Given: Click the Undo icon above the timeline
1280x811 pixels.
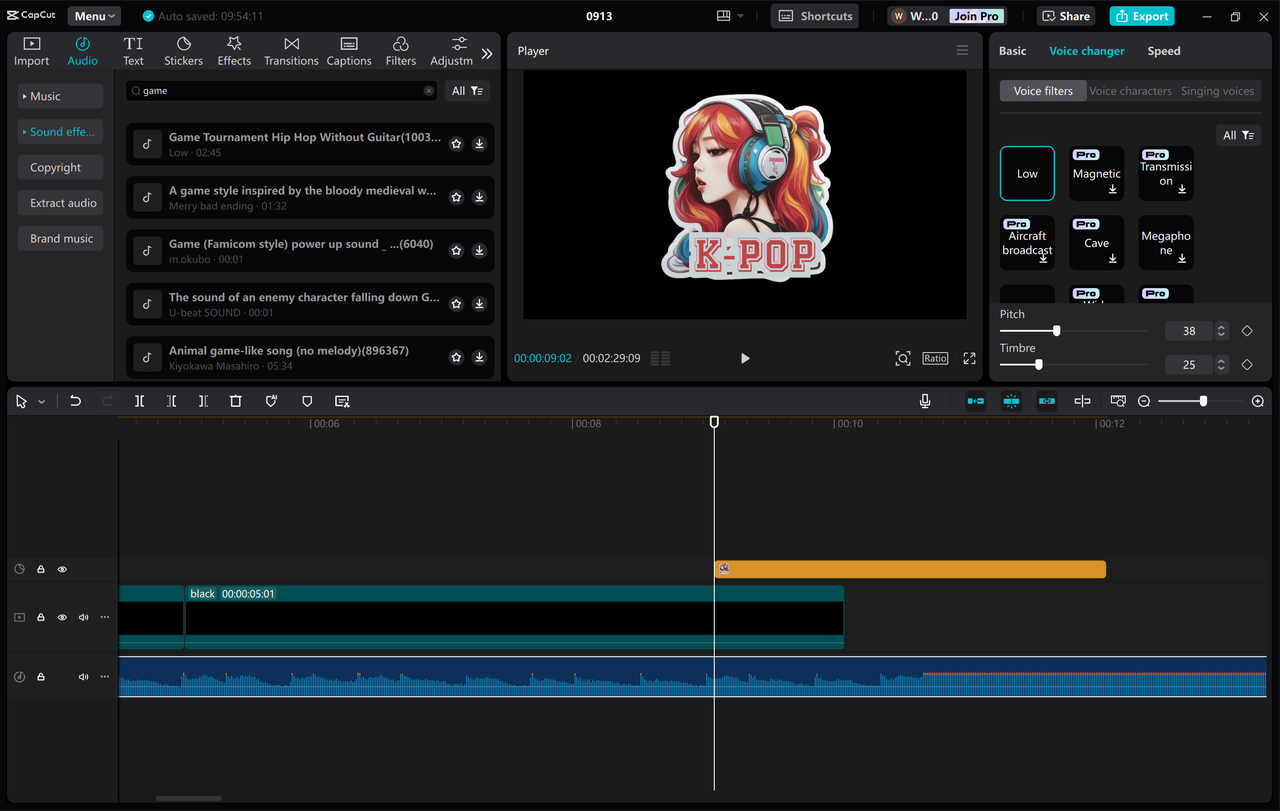Looking at the screenshot, I should (75, 400).
